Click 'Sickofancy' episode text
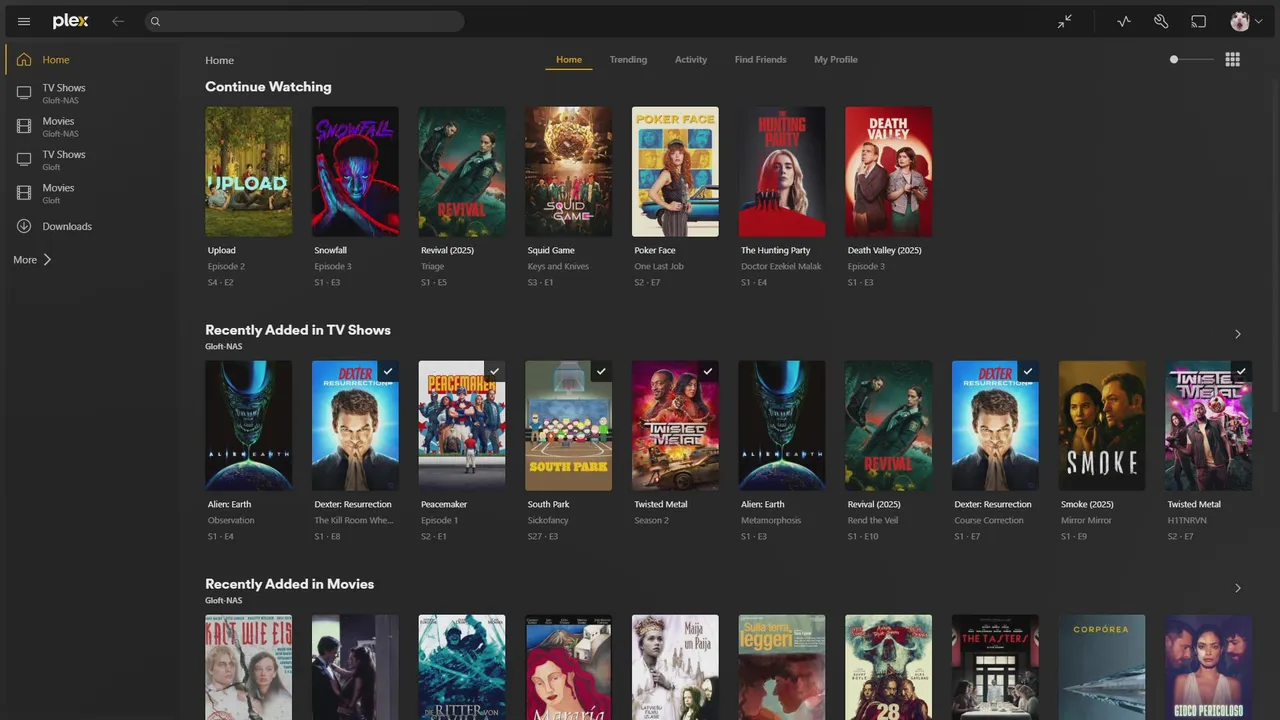The image size is (1280, 720). pyautogui.click(x=548, y=521)
